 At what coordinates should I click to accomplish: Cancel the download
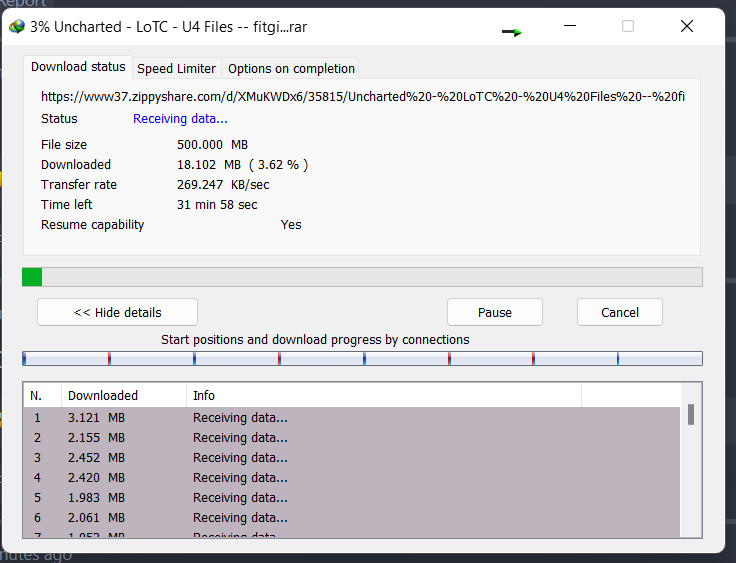[620, 312]
